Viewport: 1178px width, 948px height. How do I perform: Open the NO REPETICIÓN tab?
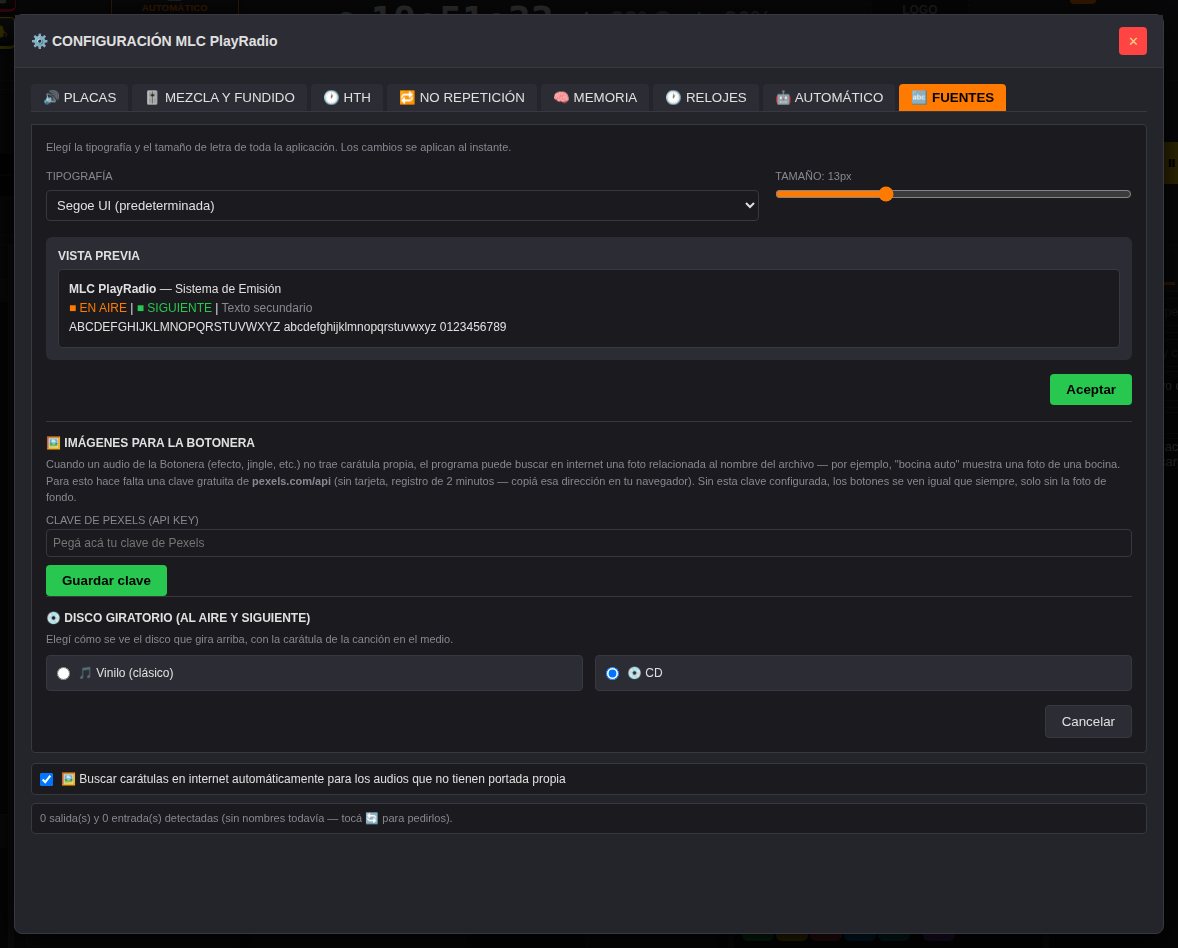[462, 98]
